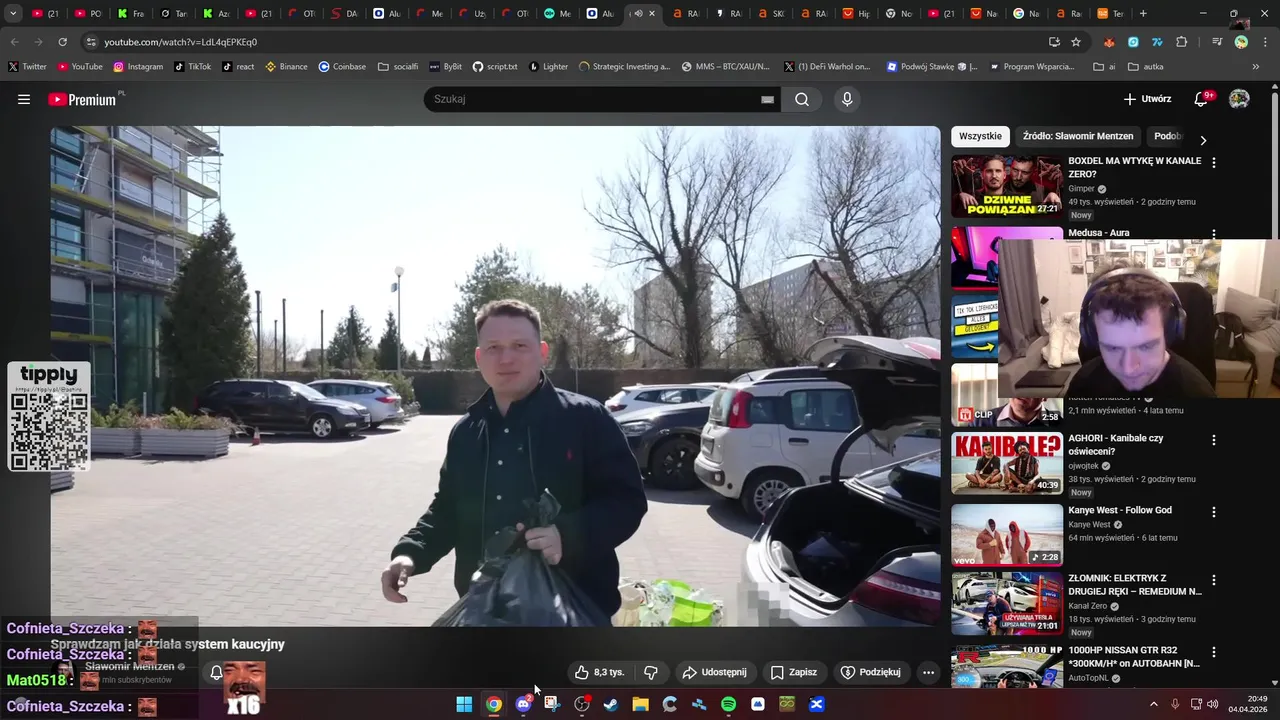
Task: Open options for 1000HP NISSAN GTR video
Action: (1214, 652)
